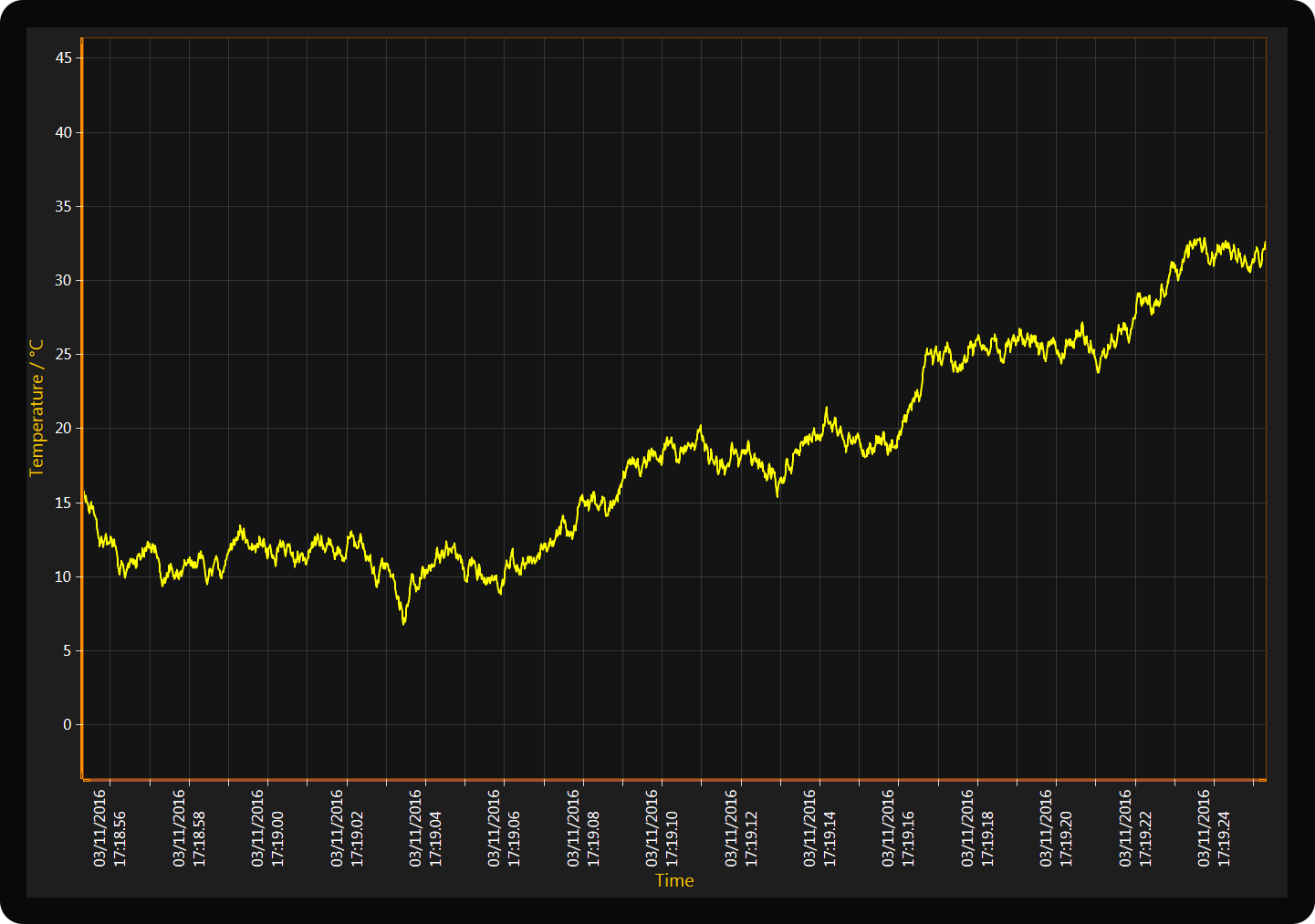
Task: Click the 35 tick label on Y-axis
Action: tap(63, 207)
